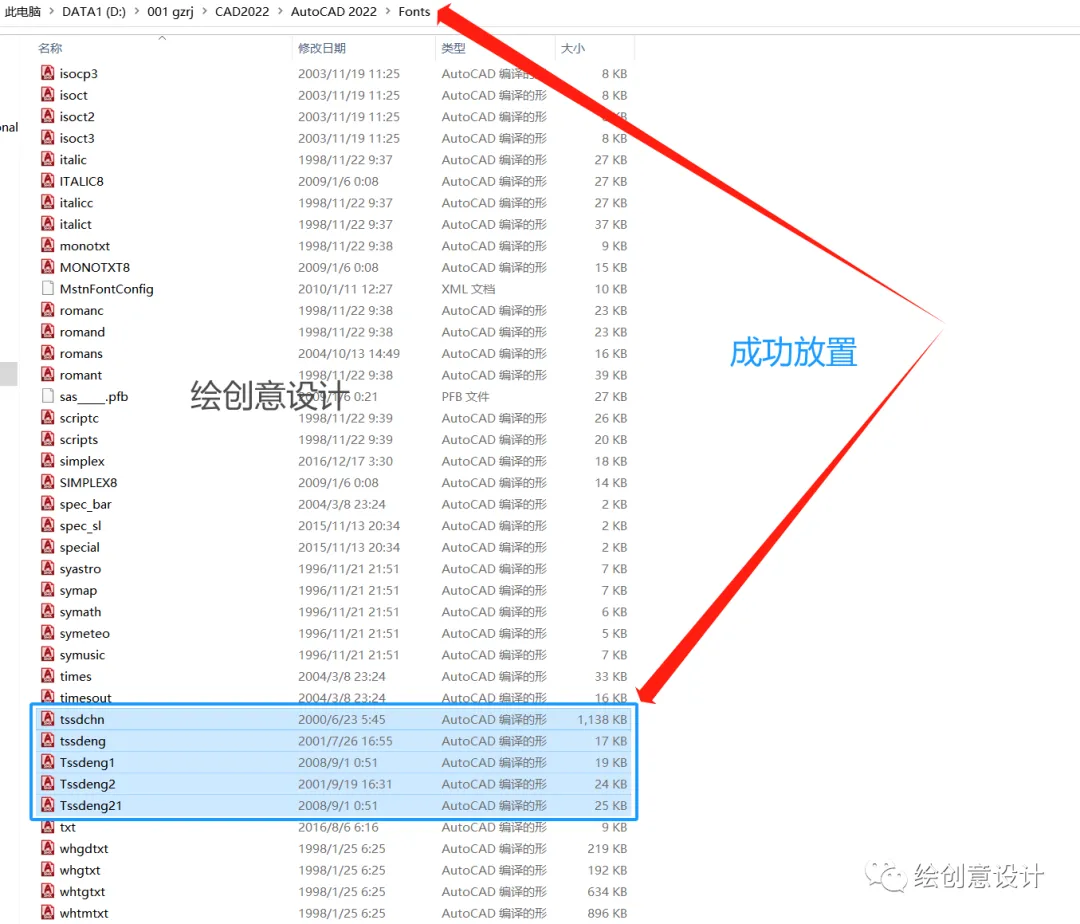1080x924 pixels.
Task: Select the file named Tssdeng2
Action: 87,784
